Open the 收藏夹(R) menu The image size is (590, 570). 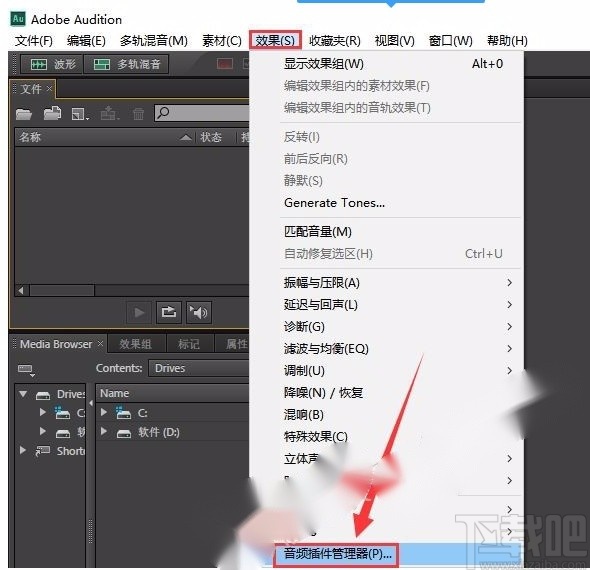point(335,40)
